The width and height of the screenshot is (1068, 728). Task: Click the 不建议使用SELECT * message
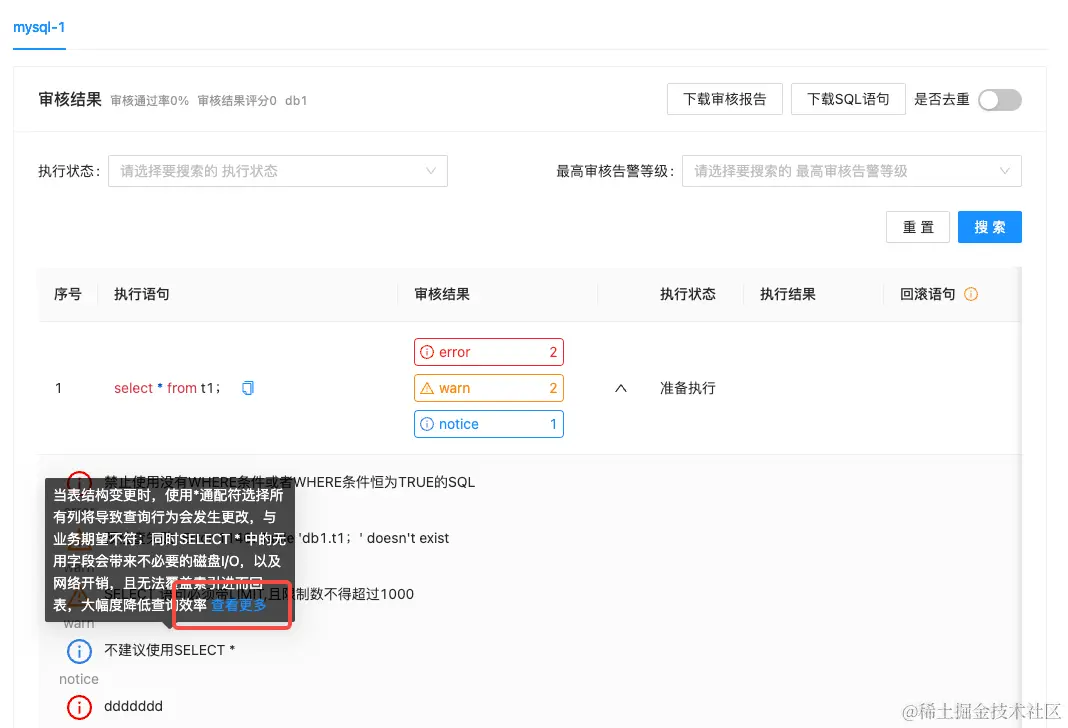[170, 650]
